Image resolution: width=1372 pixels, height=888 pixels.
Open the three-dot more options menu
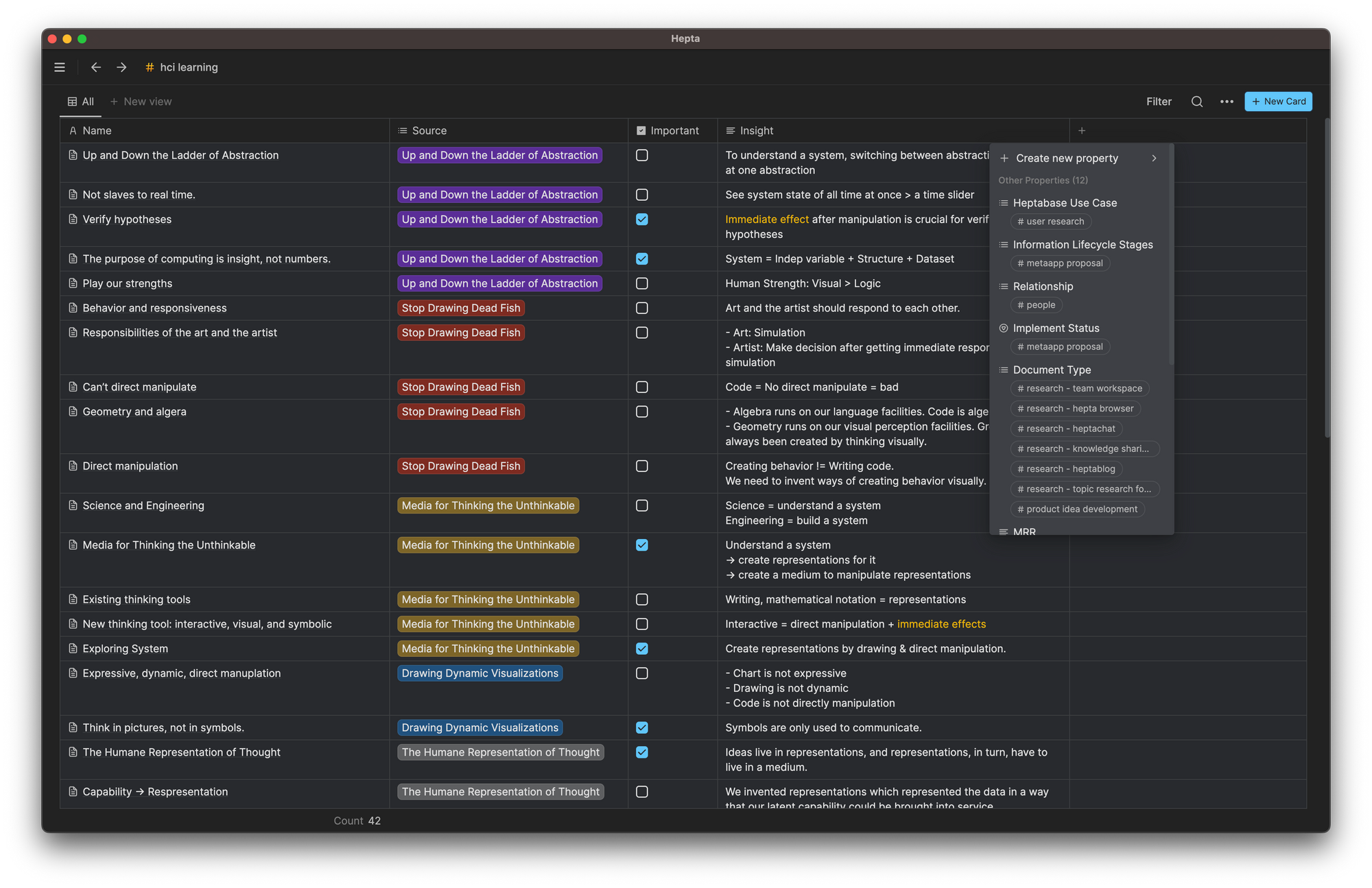(x=1227, y=101)
